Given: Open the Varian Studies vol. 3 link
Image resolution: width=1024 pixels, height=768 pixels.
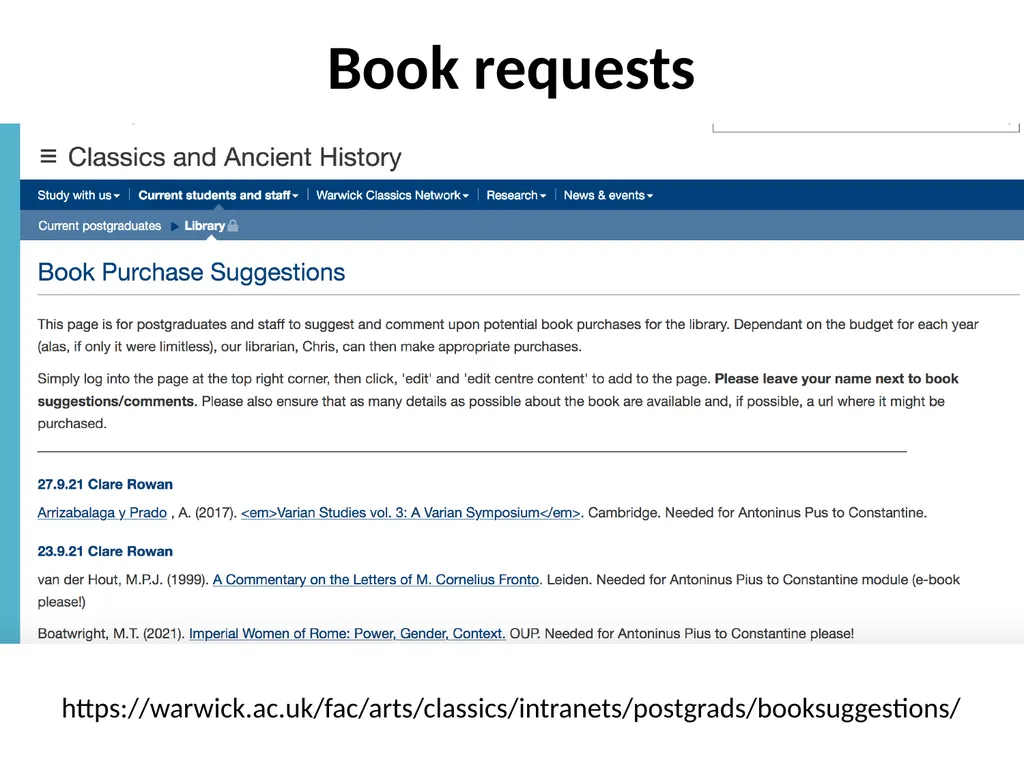Looking at the screenshot, I should [x=411, y=513].
